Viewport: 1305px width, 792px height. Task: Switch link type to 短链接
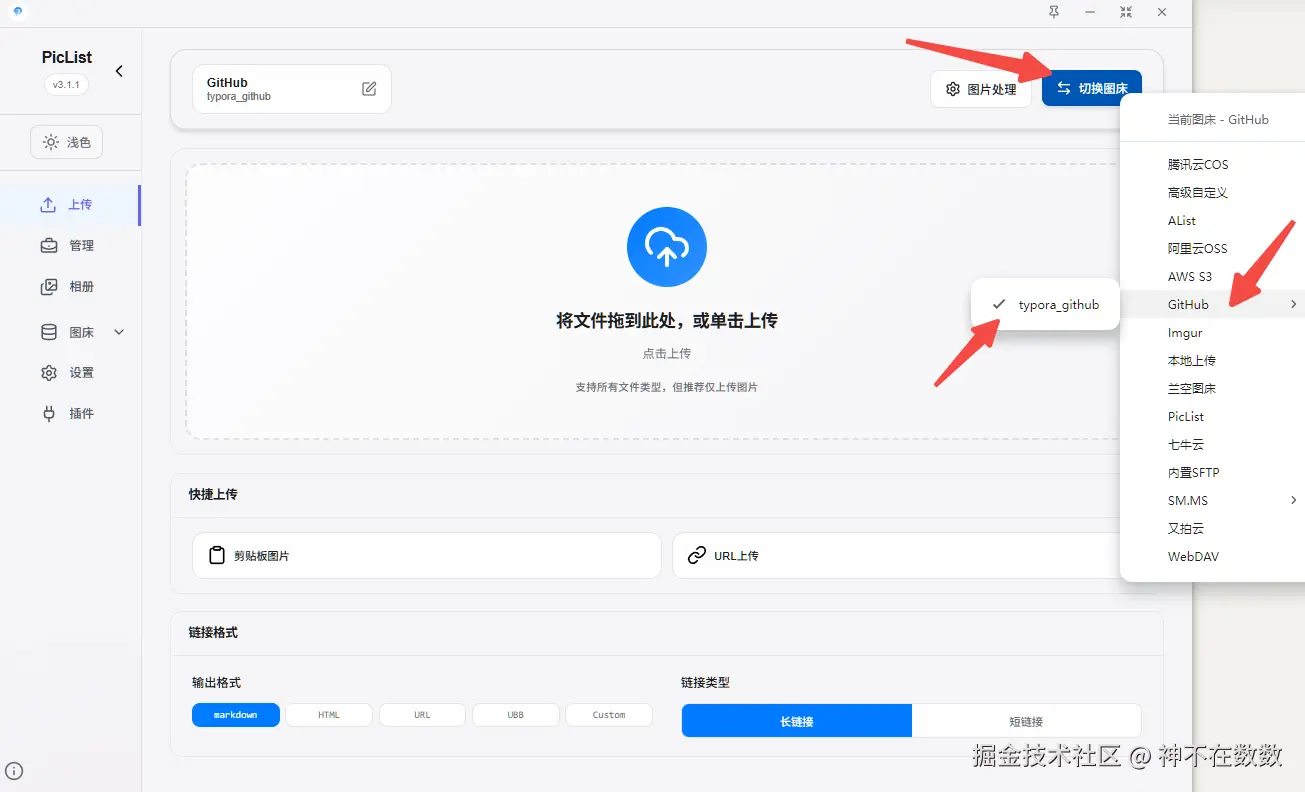(x=1026, y=721)
